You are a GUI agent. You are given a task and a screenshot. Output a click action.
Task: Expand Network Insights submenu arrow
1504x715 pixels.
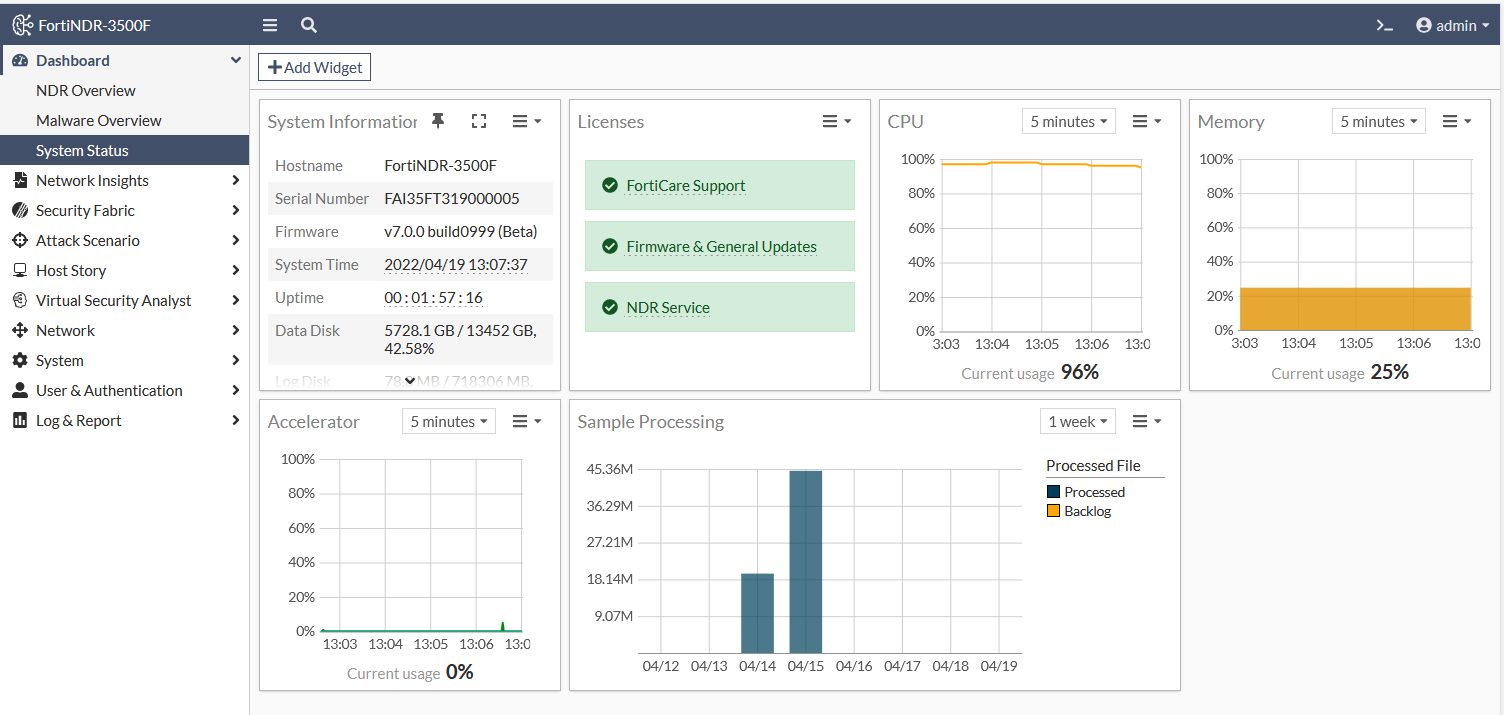[236, 181]
